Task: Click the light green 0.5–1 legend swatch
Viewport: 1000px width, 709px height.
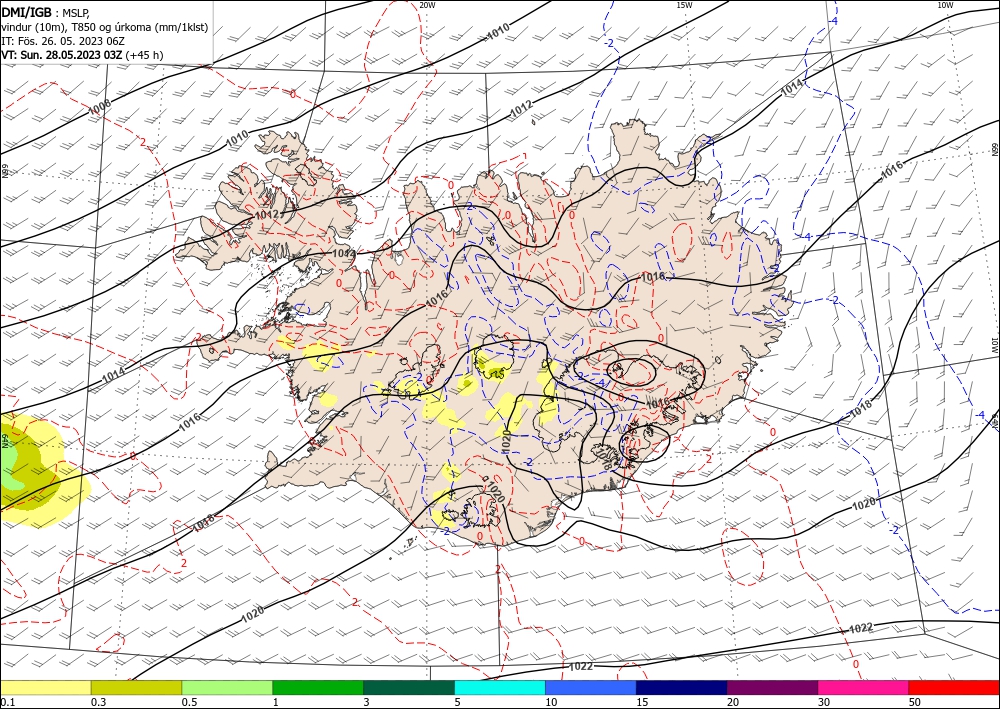Action: click(227, 687)
